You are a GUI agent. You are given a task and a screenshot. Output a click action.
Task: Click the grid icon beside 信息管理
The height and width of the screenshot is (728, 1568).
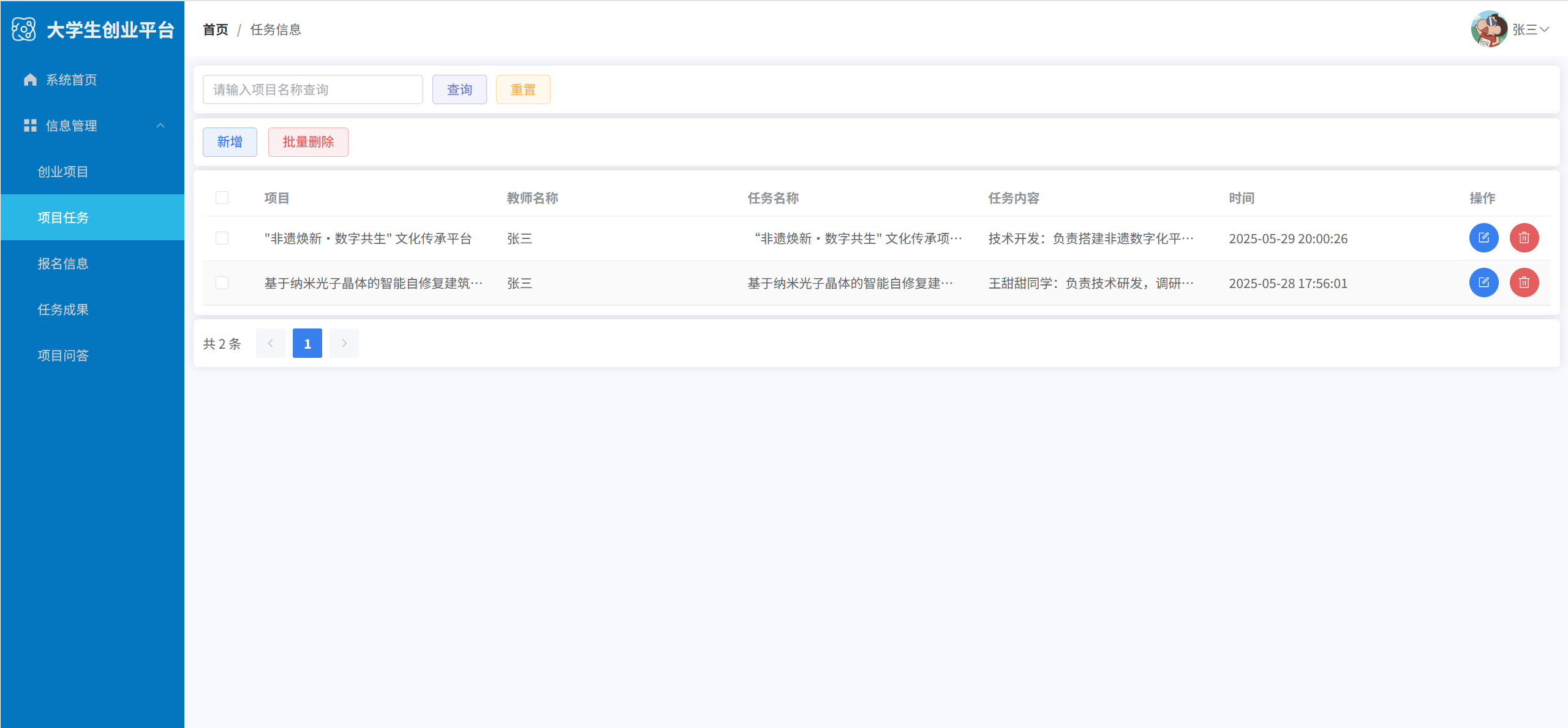click(30, 126)
